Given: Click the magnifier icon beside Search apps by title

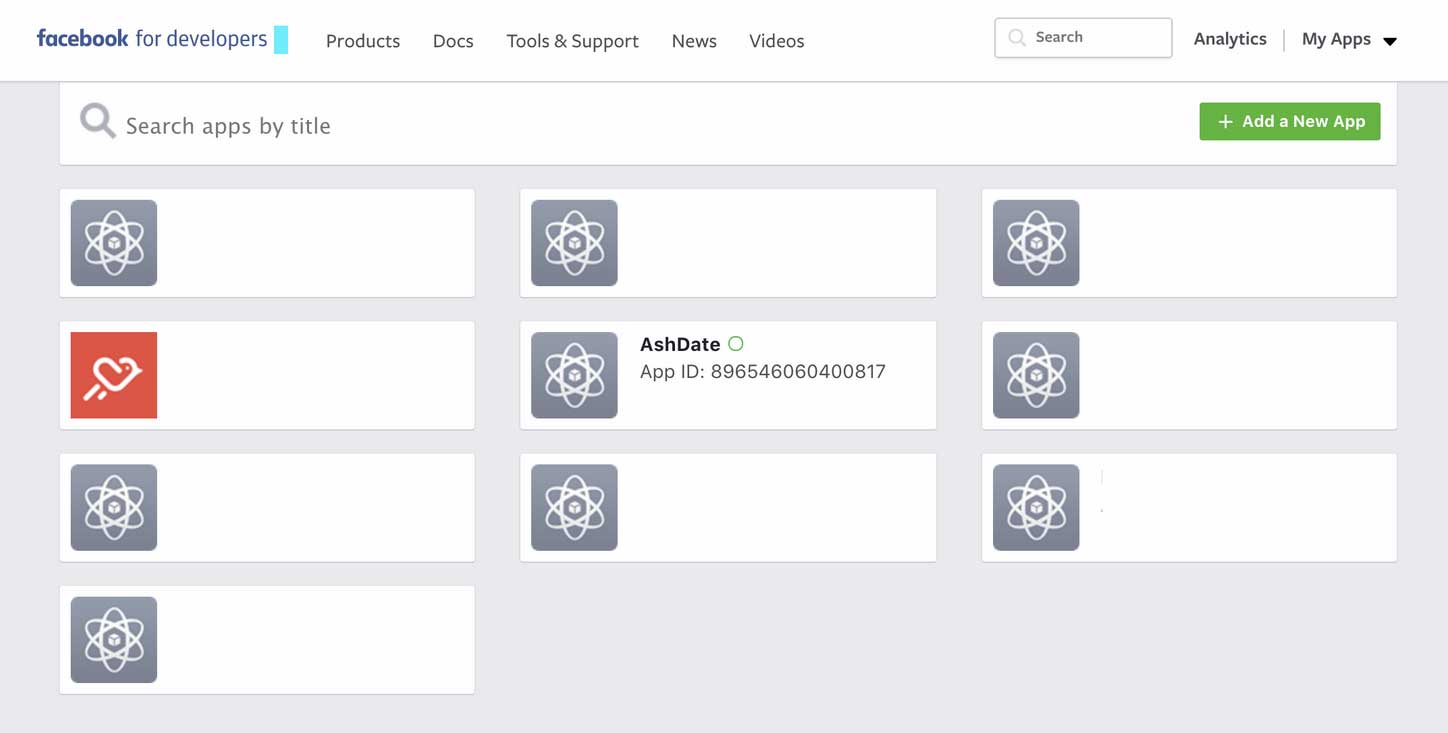Looking at the screenshot, I should (98, 122).
